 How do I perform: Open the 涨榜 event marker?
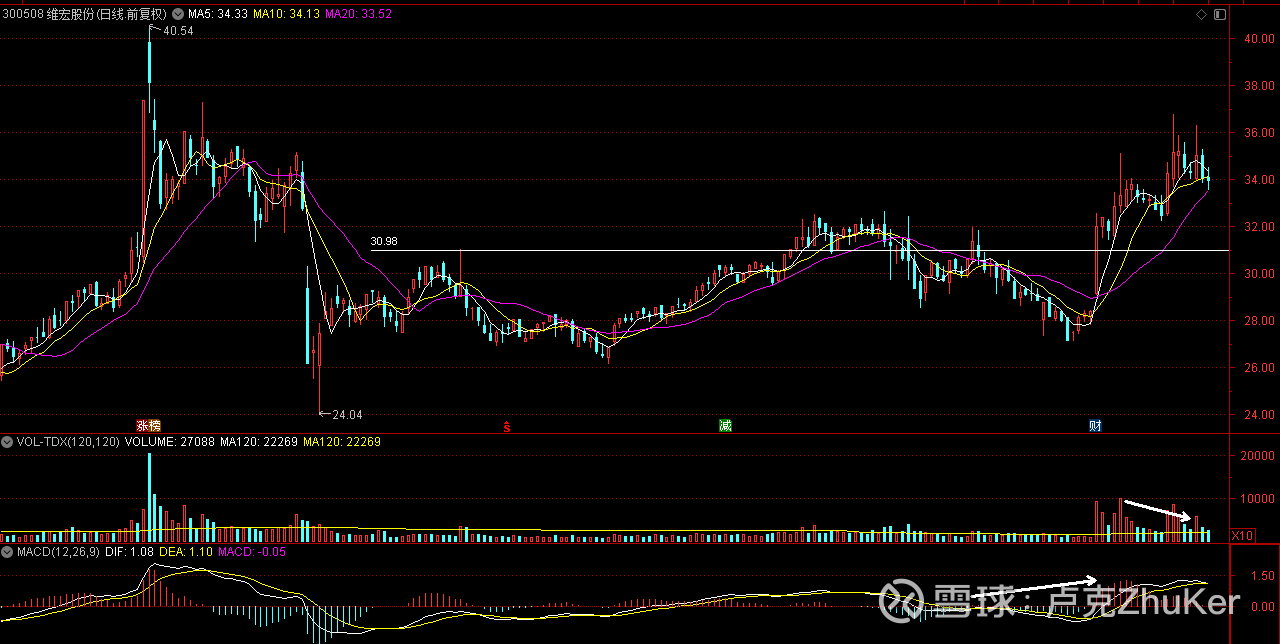[148, 426]
